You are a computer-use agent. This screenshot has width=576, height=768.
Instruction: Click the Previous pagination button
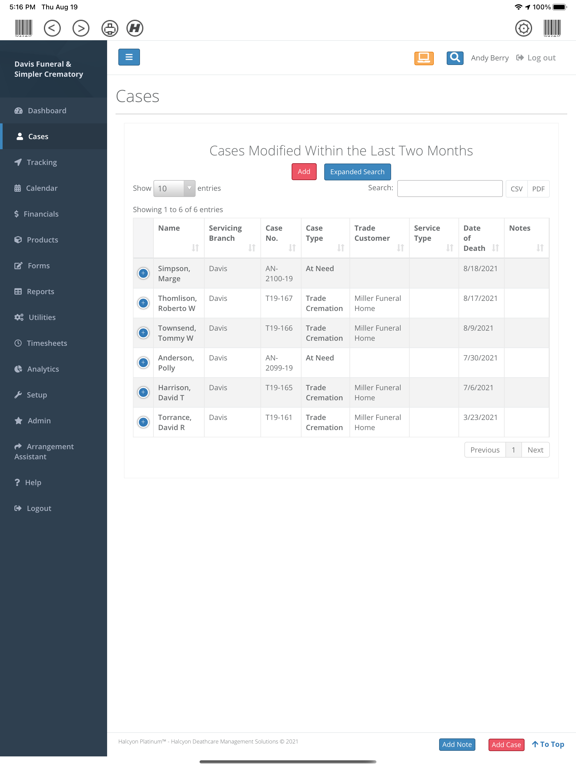(x=485, y=450)
